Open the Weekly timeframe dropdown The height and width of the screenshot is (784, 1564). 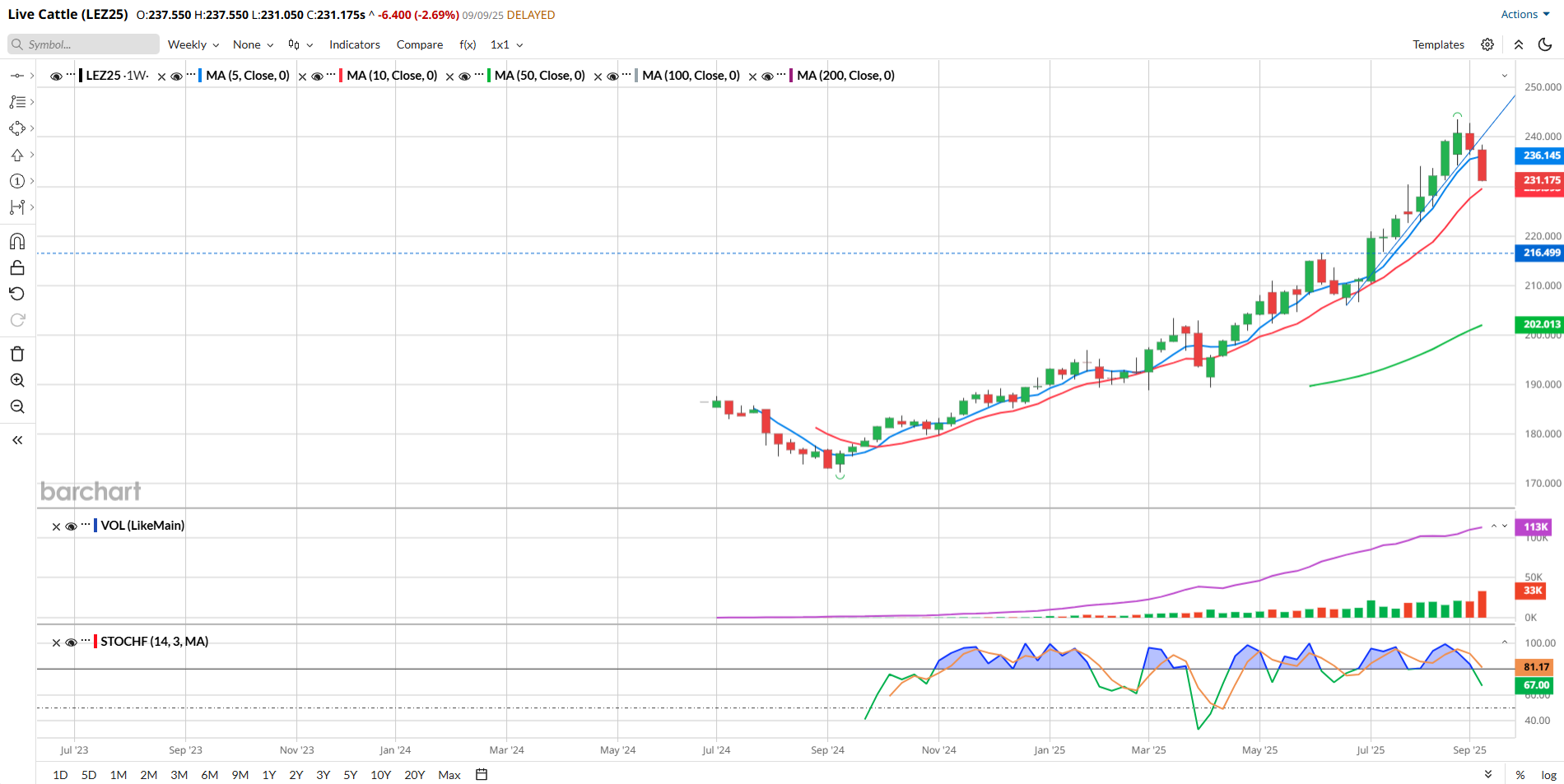193,44
